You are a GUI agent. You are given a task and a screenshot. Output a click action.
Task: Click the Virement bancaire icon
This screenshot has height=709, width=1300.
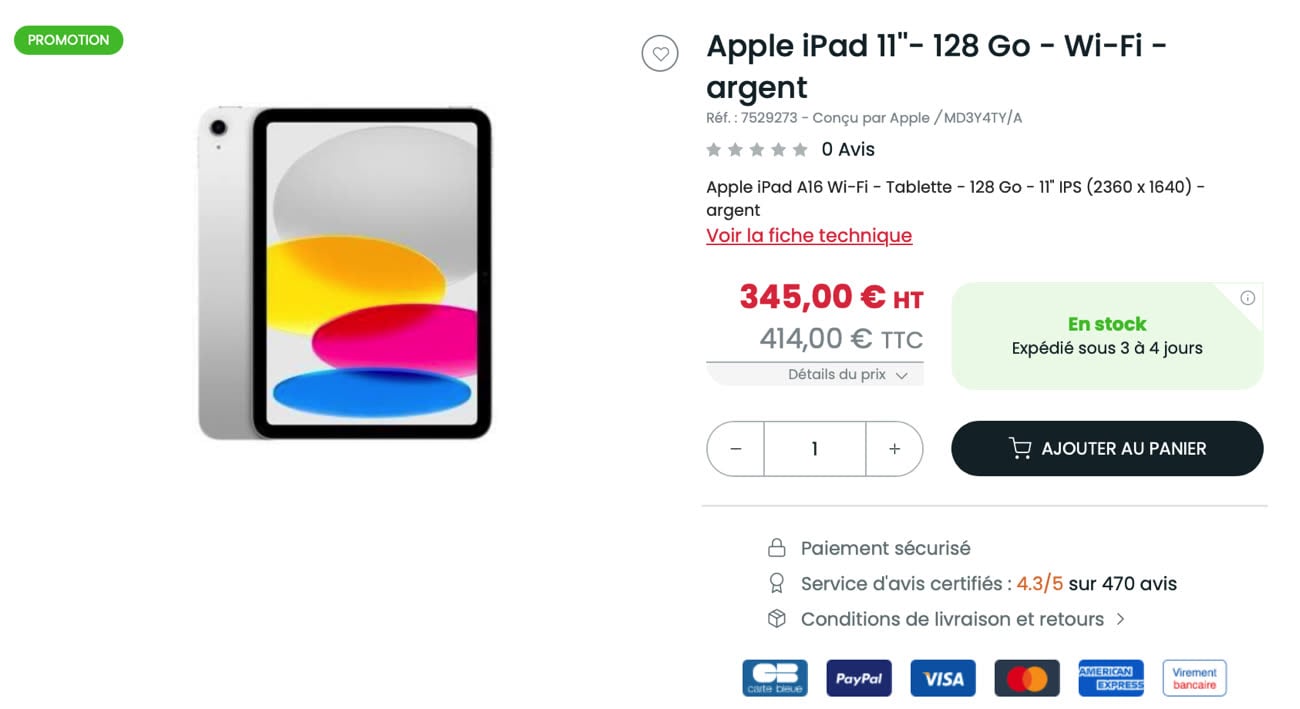click(x=1194, y=678)
